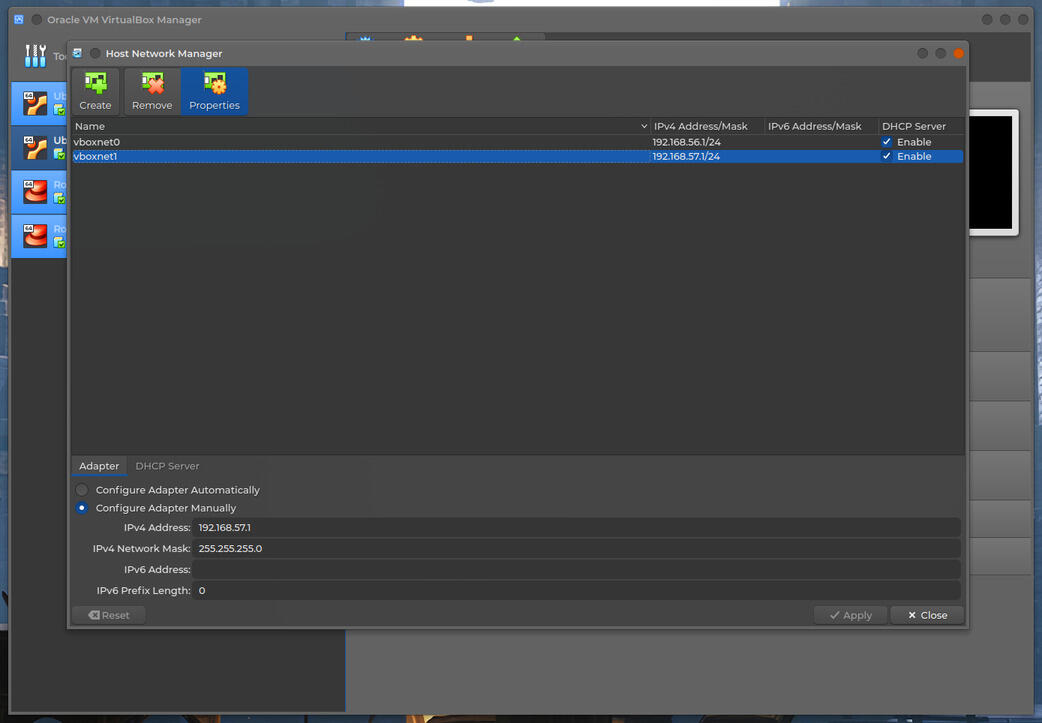The width and height of the screenshot is (1042, 723).
Task: Click the VM preview thumbnail in VirtualBox Manager
Action: click(991, 172)
